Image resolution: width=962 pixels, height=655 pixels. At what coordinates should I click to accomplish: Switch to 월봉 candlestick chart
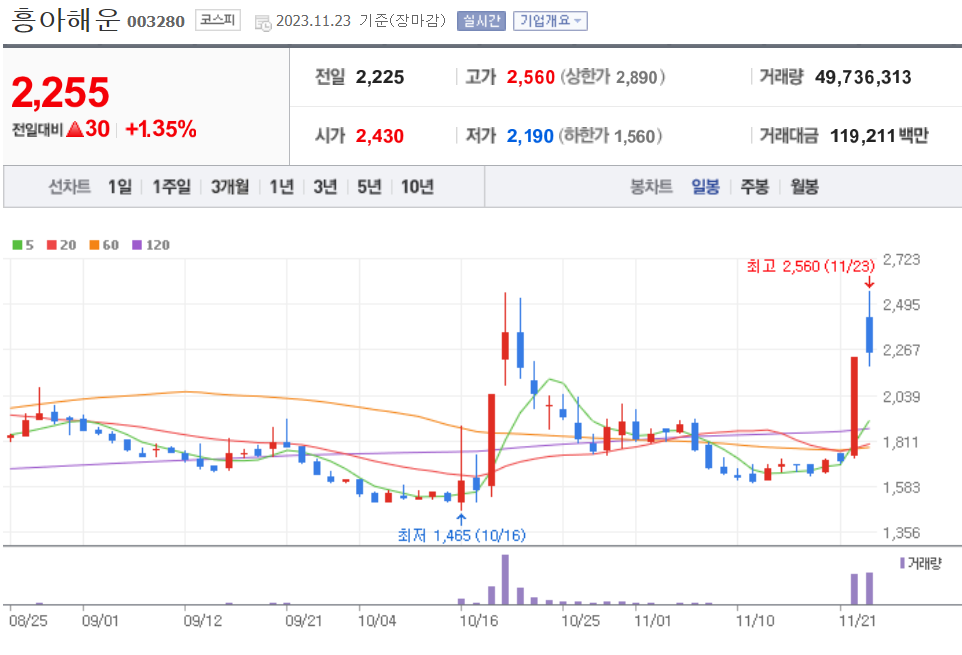[804, 186]
